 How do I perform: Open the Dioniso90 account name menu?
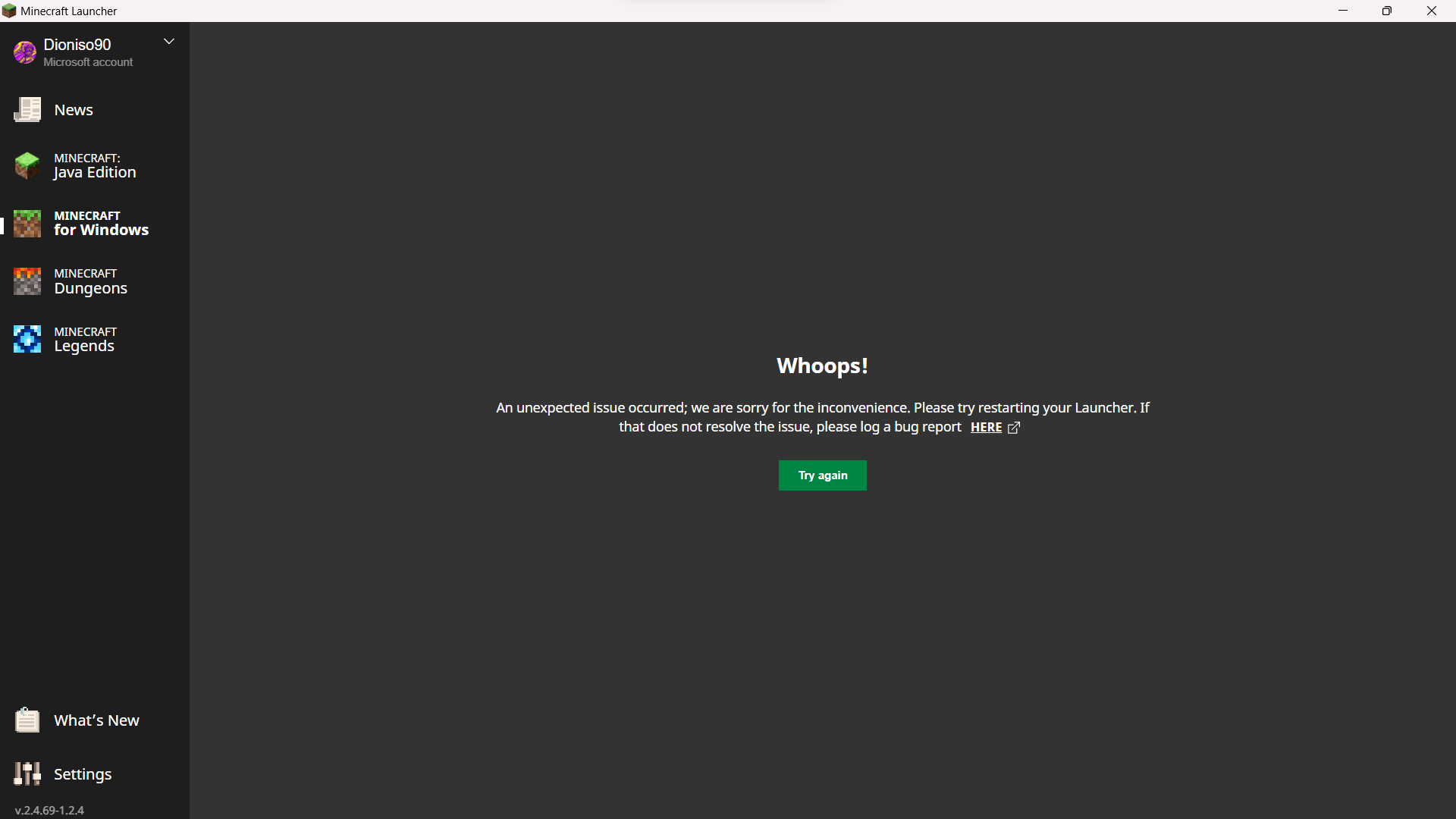click(77, 45)
